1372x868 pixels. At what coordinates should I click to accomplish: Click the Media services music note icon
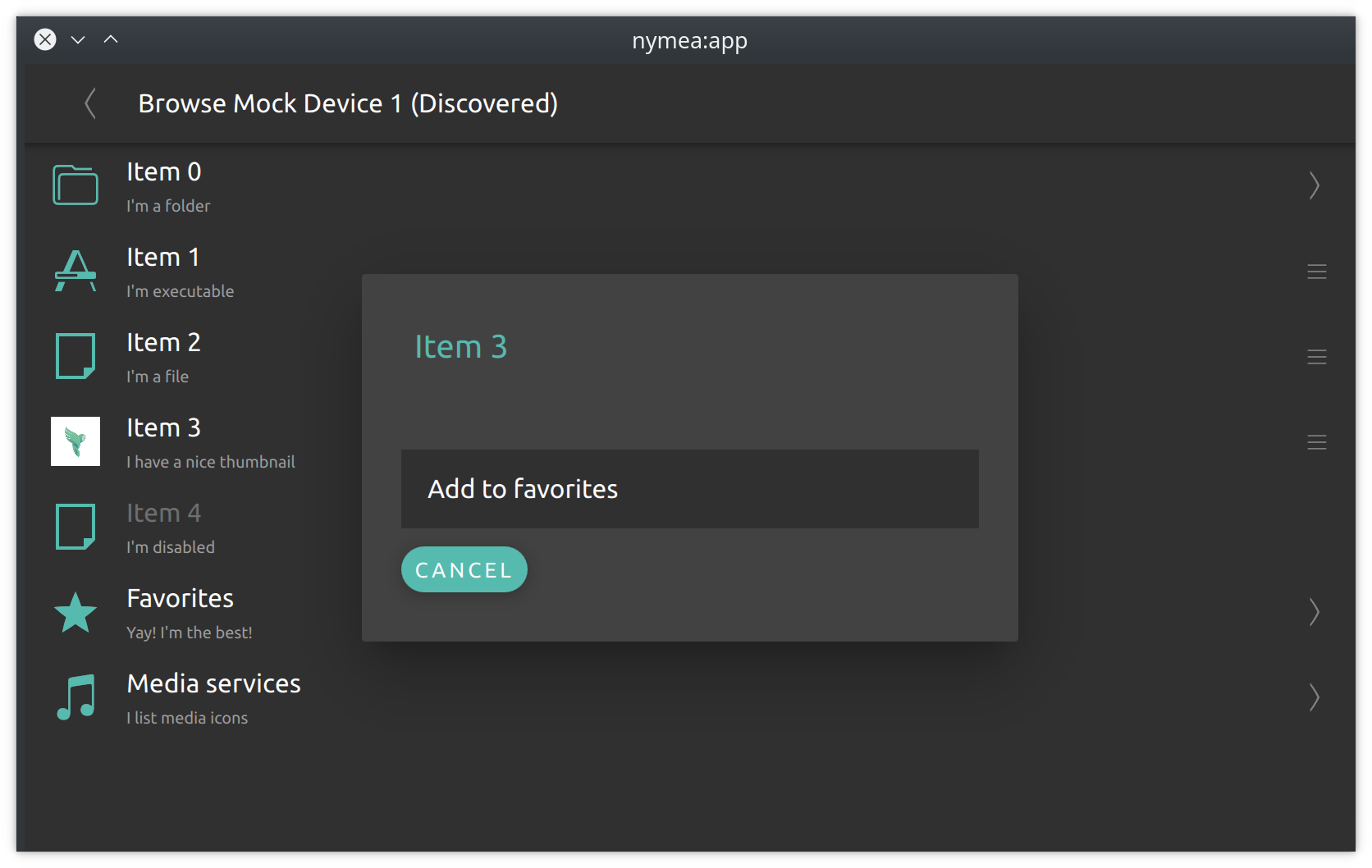[75, 697]
